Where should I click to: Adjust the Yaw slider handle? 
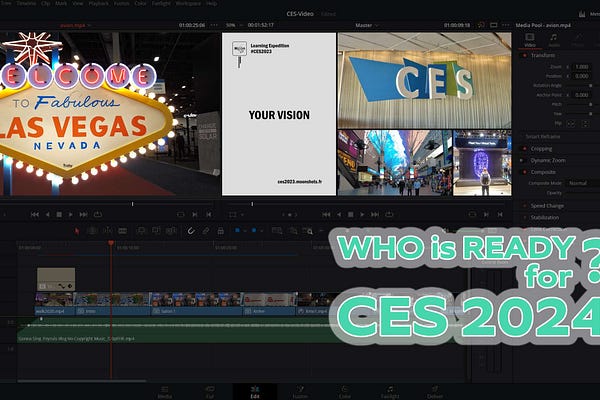click(x=591, y=114)
